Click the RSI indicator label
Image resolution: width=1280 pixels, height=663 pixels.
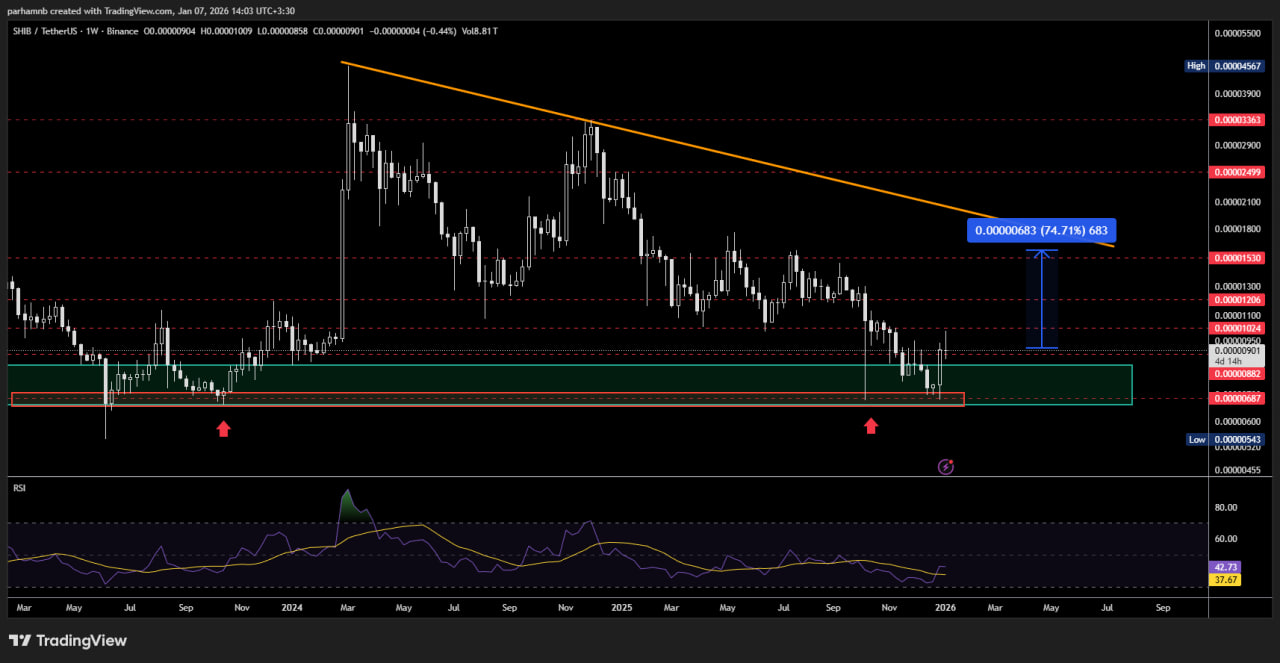pyautogui.click(x=19, y=488)
